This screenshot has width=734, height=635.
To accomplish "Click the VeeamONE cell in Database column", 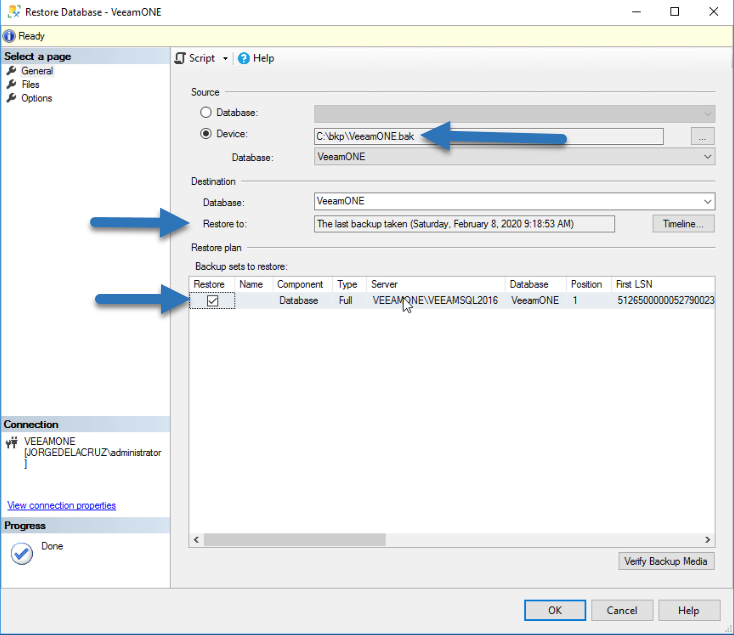I will pos(535,300).
